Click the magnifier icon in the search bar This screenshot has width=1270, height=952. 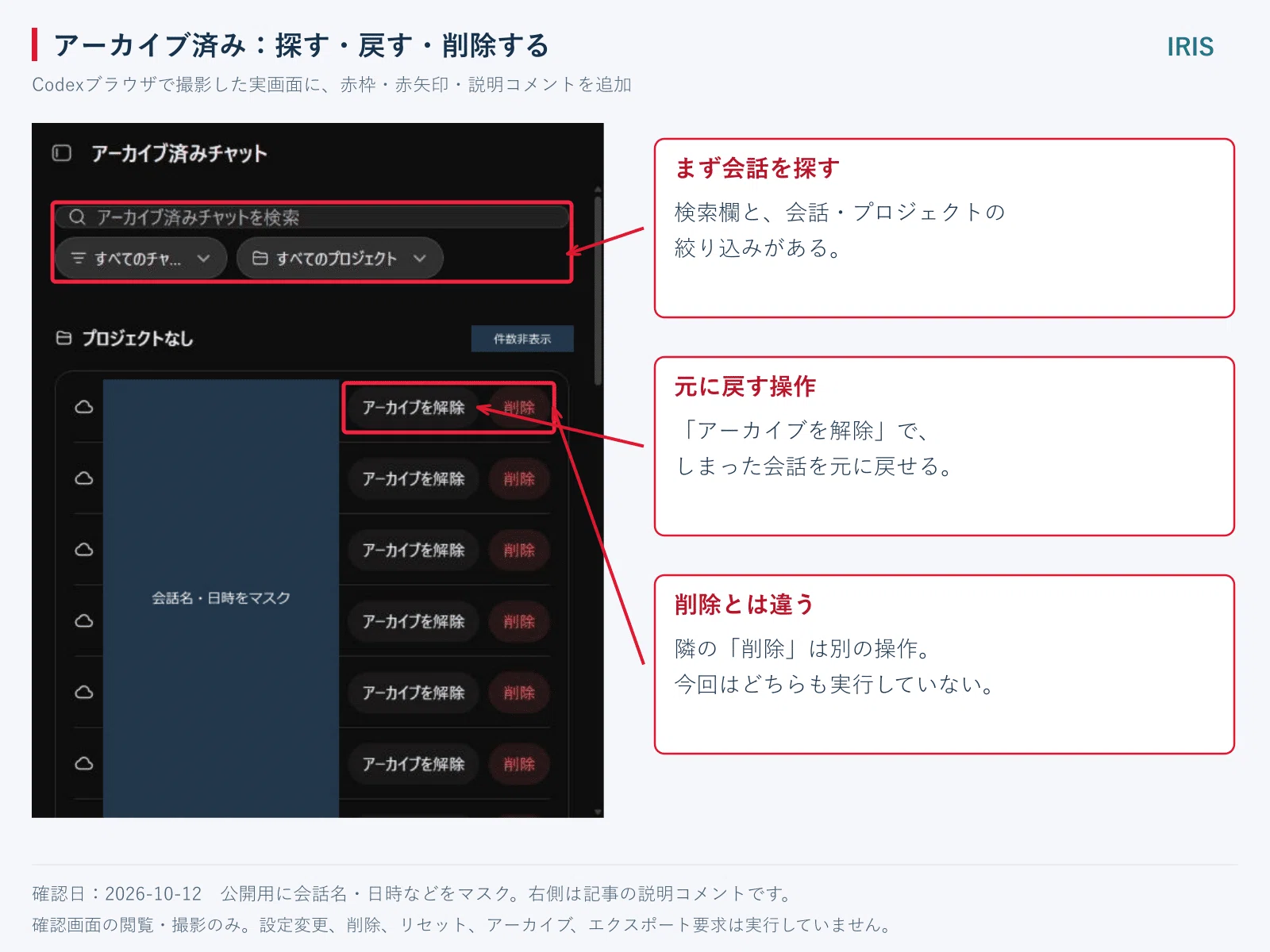click(x=77, y=217)
